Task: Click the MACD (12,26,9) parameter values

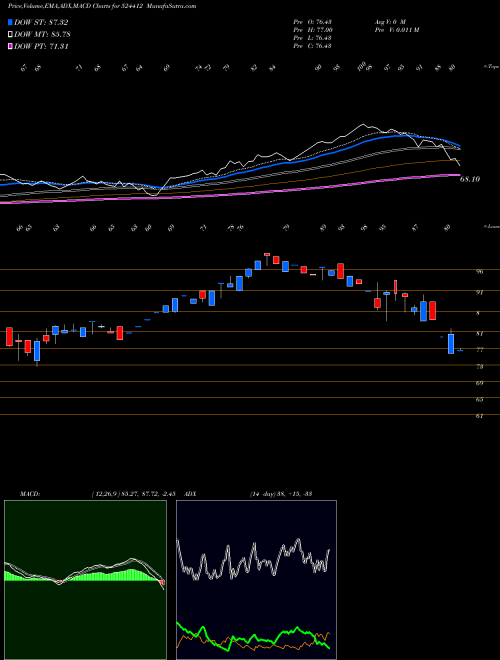Action: [133, 494]
